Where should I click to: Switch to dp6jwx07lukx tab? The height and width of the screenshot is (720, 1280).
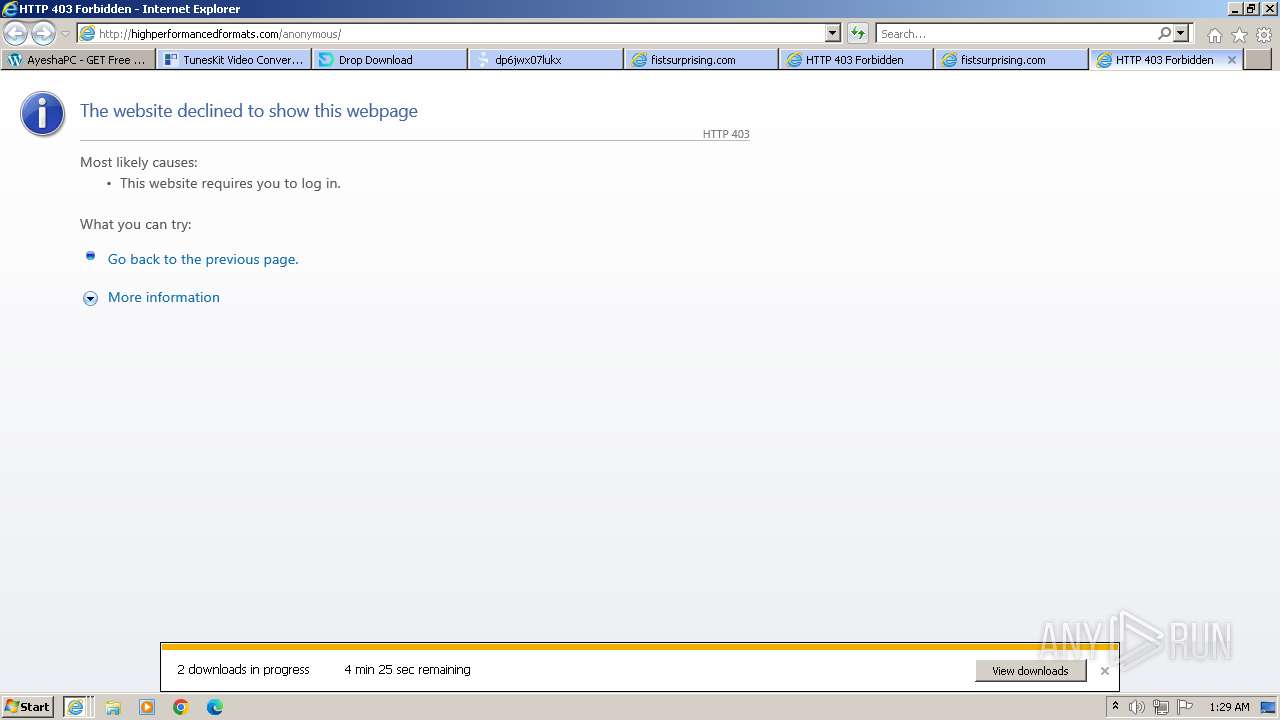coord(546,60)
